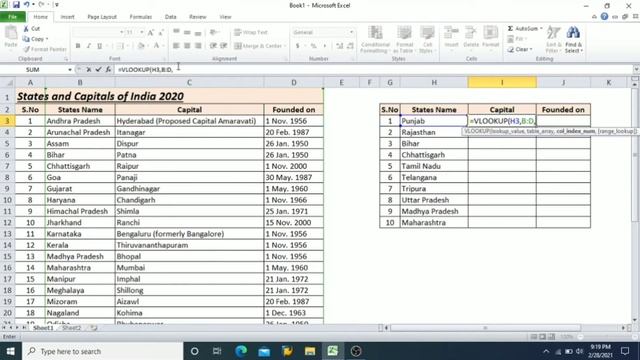Switch to the Page Layout tab
The image size is (640, 360).
102,17
